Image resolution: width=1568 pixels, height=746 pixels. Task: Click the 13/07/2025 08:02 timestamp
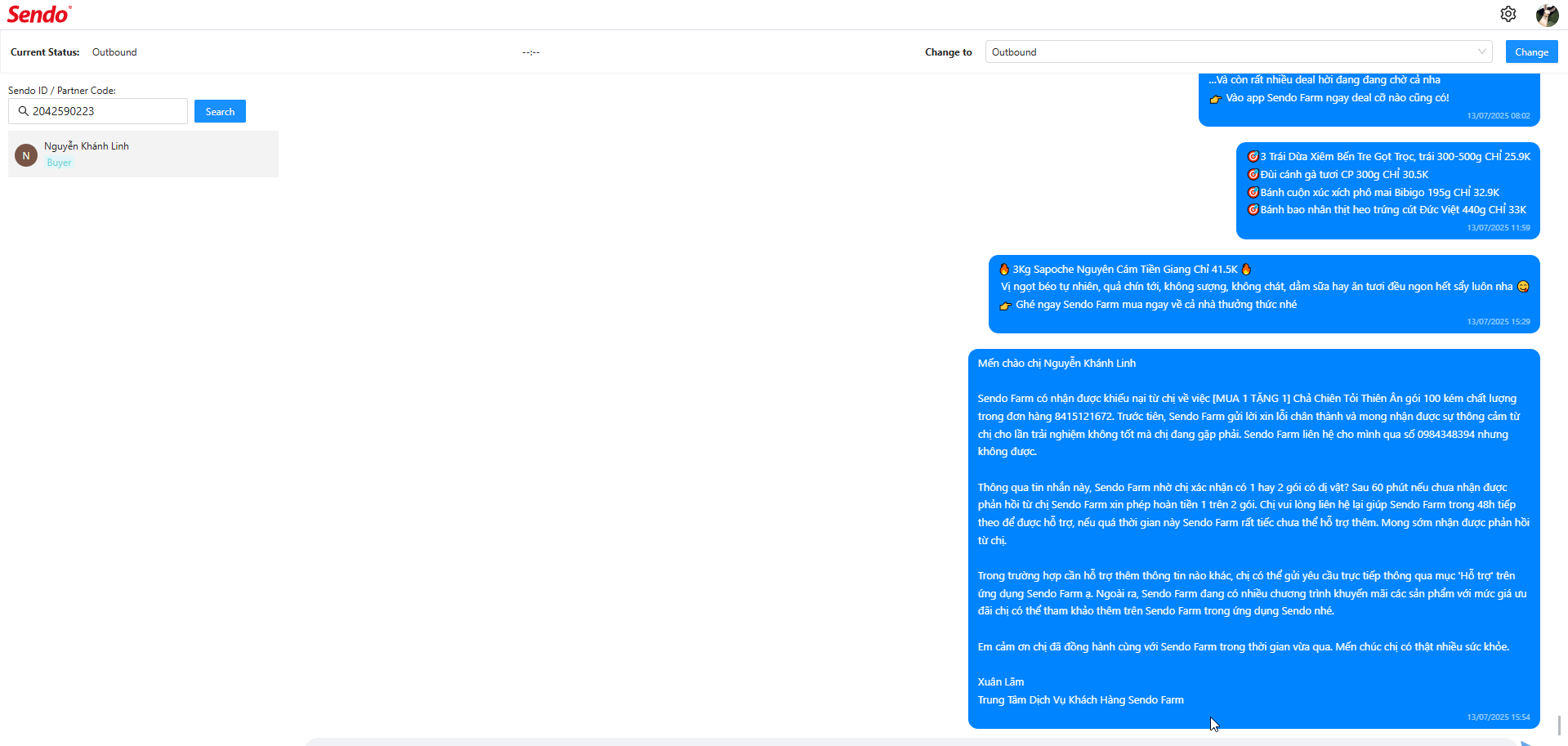click(1499, 116)
